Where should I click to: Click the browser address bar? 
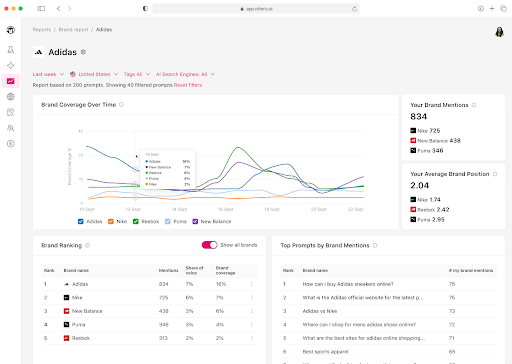point(256,9)
